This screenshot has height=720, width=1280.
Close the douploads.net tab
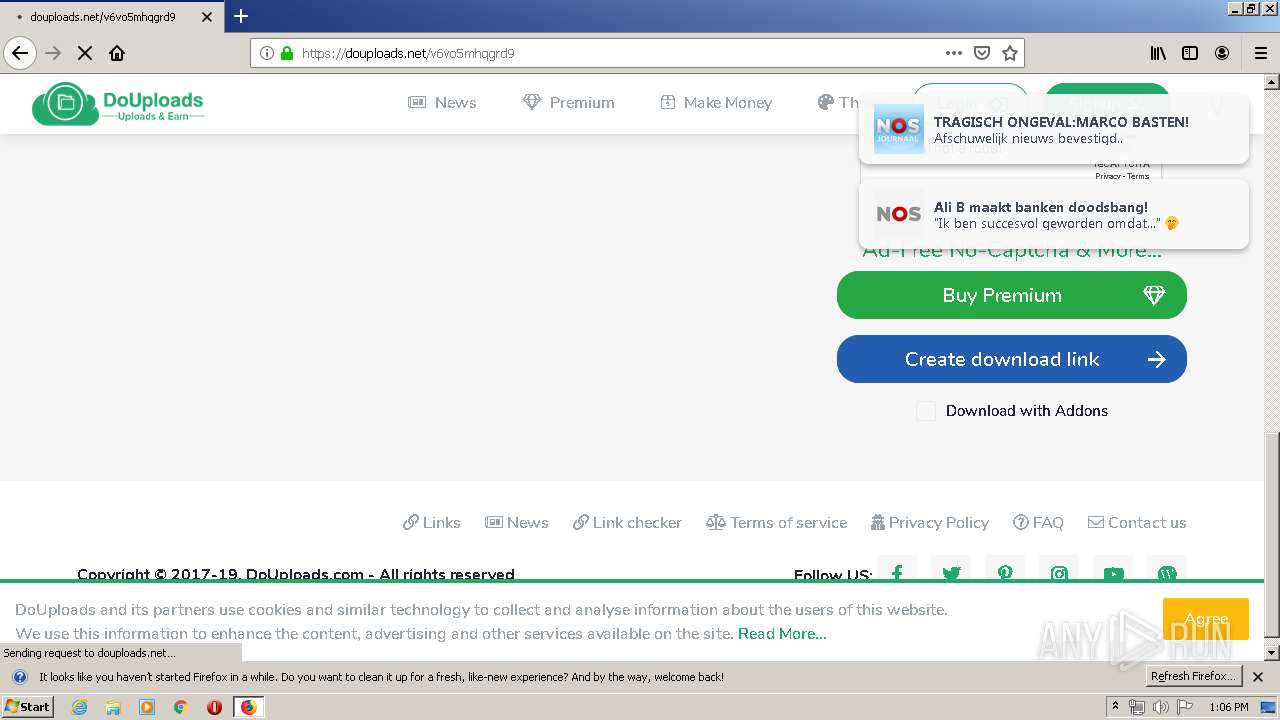(x=207, y=17)
